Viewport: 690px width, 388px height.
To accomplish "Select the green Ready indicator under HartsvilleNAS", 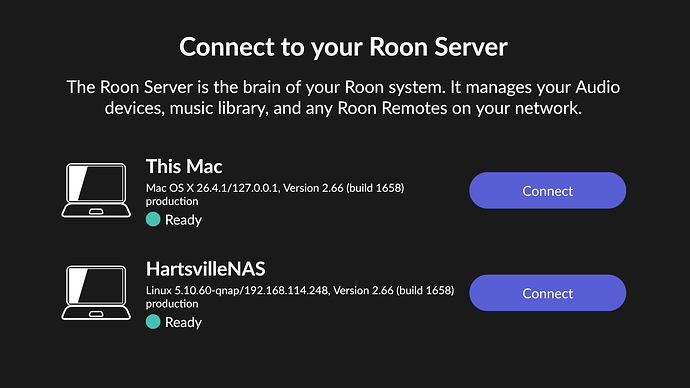I will click(x=153, y=322).
